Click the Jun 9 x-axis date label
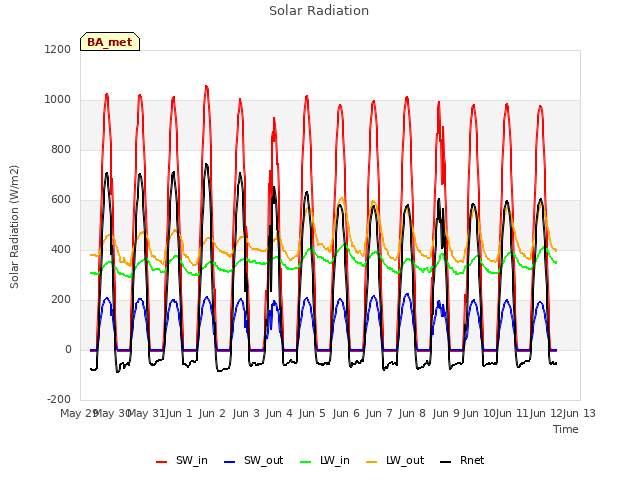 pyautogui.click(x=446, y=413)
